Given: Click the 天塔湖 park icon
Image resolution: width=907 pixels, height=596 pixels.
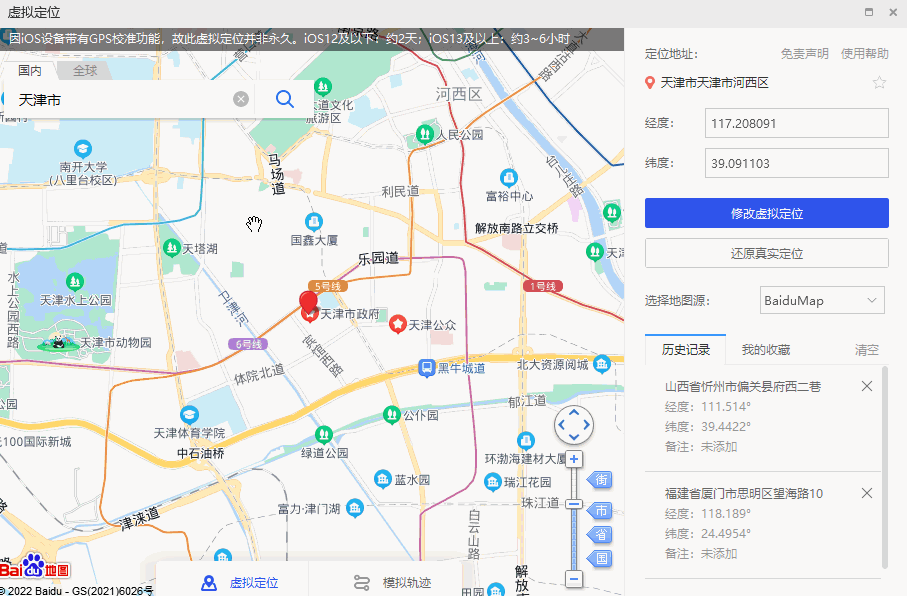Looking at the screenshot, I should [171, 248].
